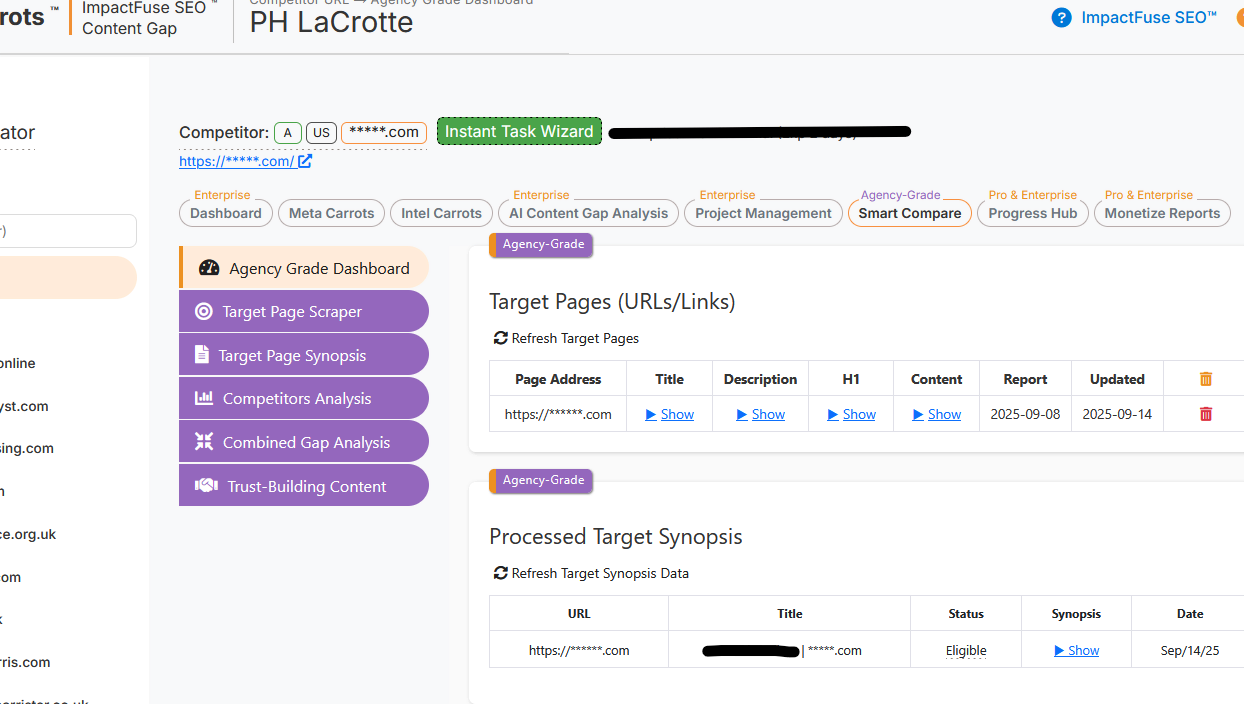
Task: Click the Report date 2025-09-08
Action: pyautogui.click(x=1025, y=414)
